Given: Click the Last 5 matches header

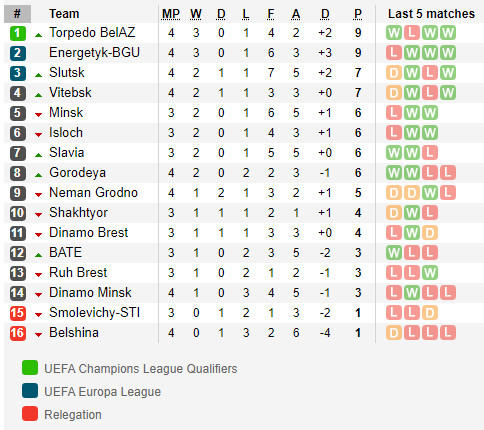Looking at the screenshot, I should pos(431,14).
